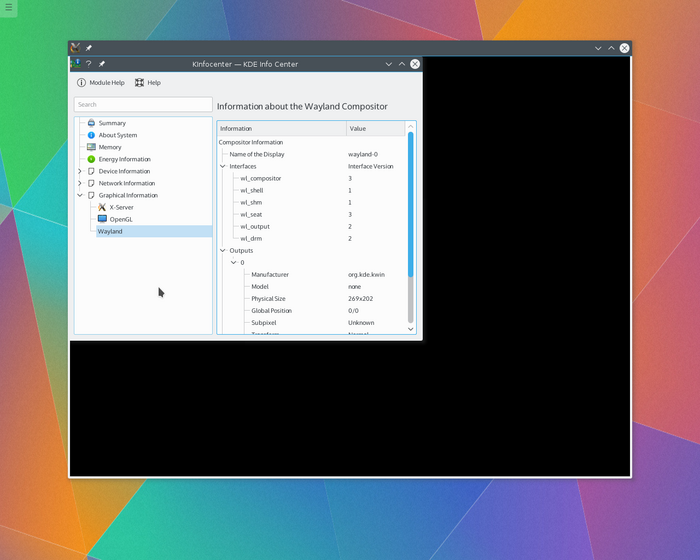Click the question mark titlebar icon
The width and height of the screenshot is (700, 560).
click(x=88, y=64)
